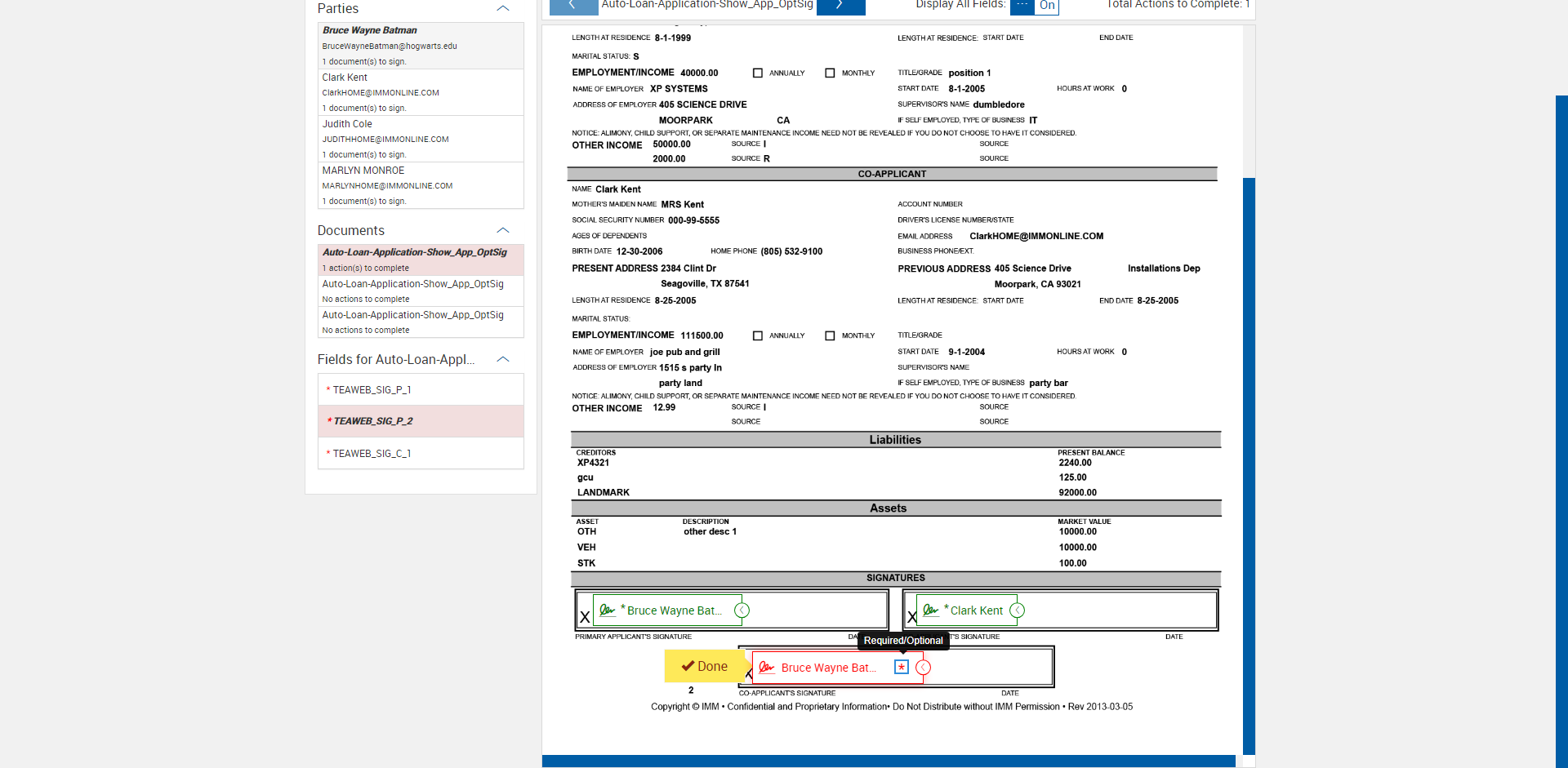Image resolution: width=1568 pixels, height=768 pixels.
Task: Click the email BruceWayneBatman@hogwarts.edu
Action: point(390,47)
